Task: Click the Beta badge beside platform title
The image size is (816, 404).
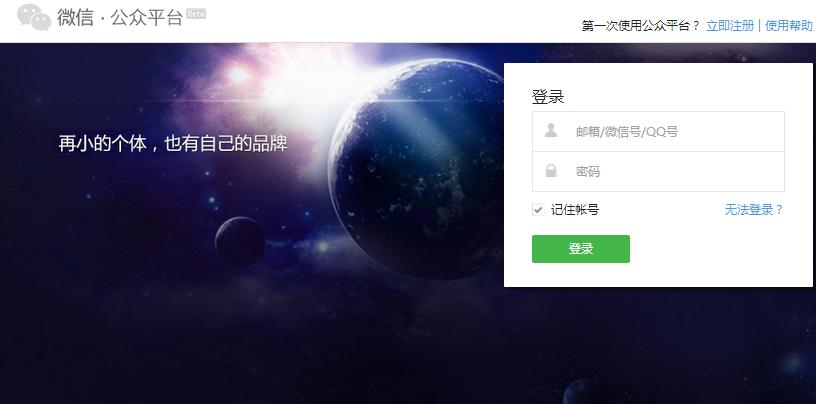Action: (x=196, y=14)
